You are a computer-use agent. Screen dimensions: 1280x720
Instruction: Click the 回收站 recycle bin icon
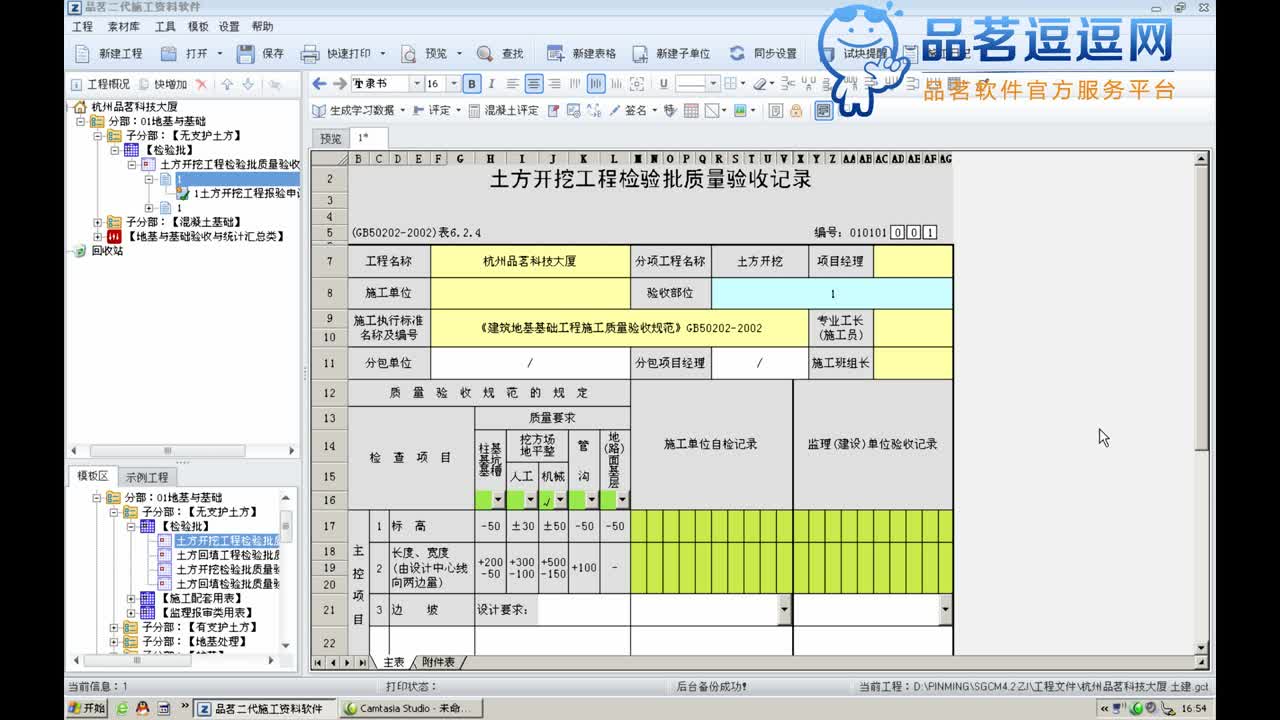(80, 251)
